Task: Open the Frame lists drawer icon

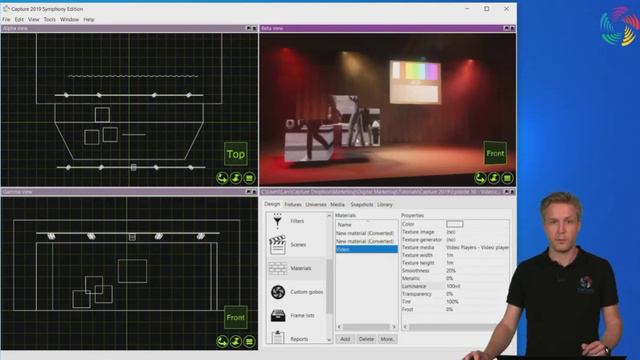Action: click(x=278, y=316)
